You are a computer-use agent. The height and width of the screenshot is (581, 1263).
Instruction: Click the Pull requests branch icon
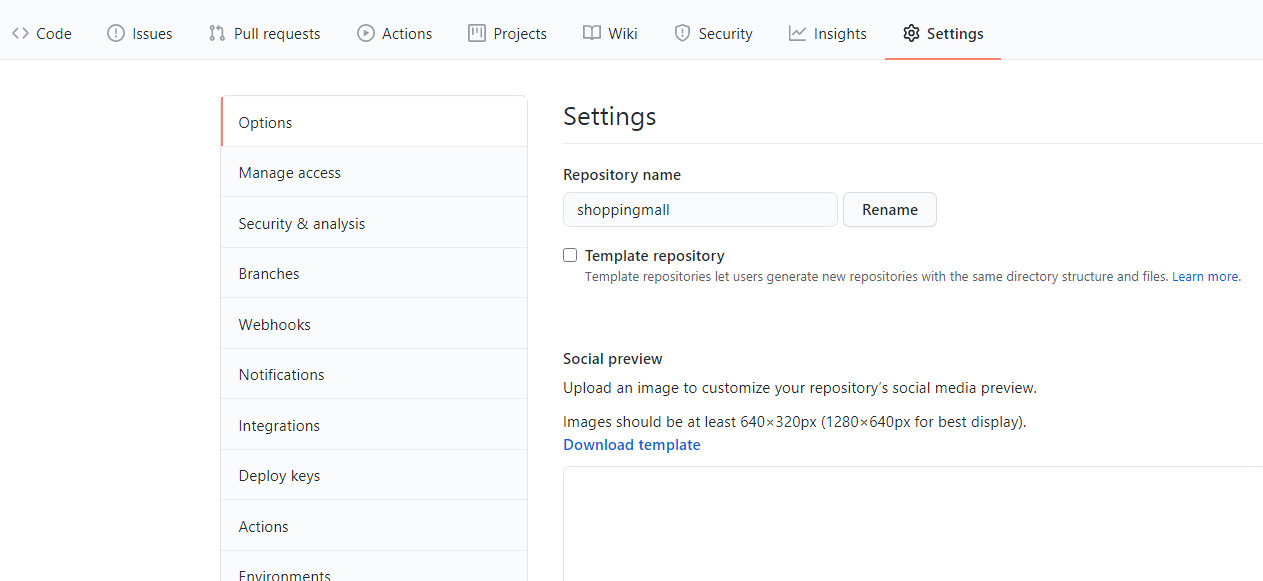pos(217,34)
